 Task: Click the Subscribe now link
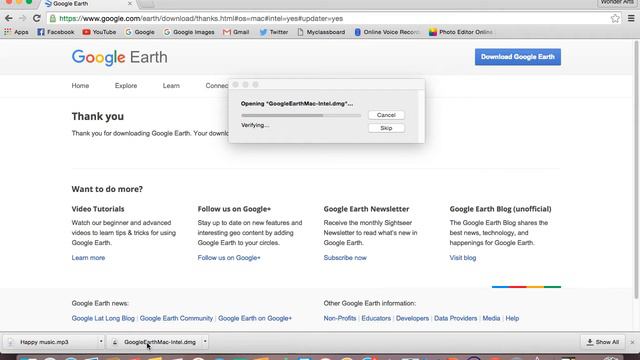tap(345, 258)
